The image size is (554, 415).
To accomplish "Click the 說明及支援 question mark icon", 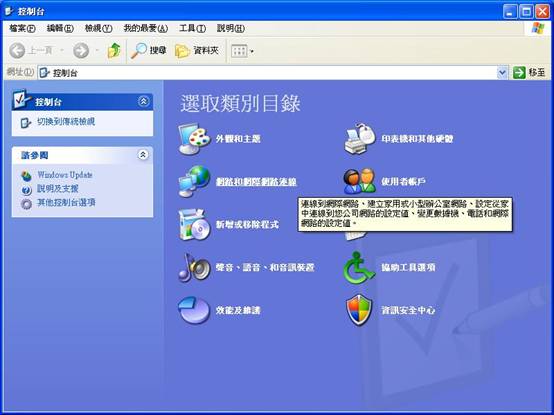I will click(x=26, y=189).
